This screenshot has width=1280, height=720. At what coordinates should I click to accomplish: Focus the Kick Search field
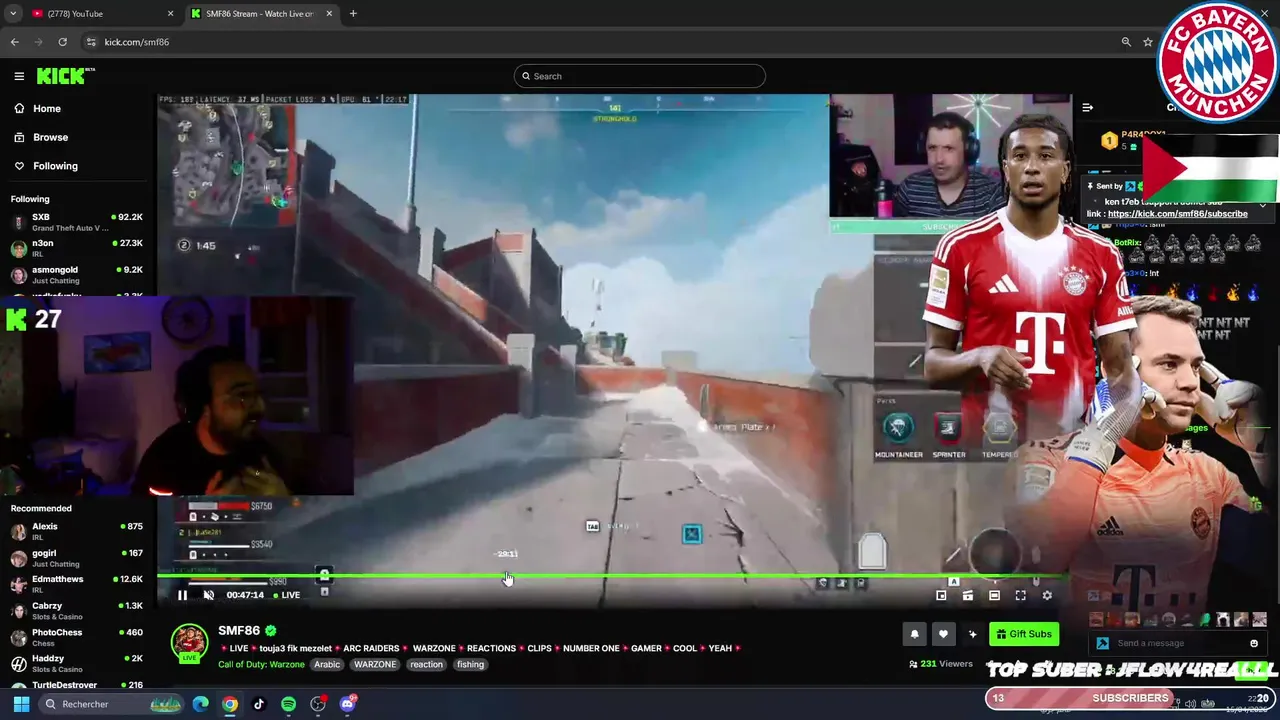(640, 76)
